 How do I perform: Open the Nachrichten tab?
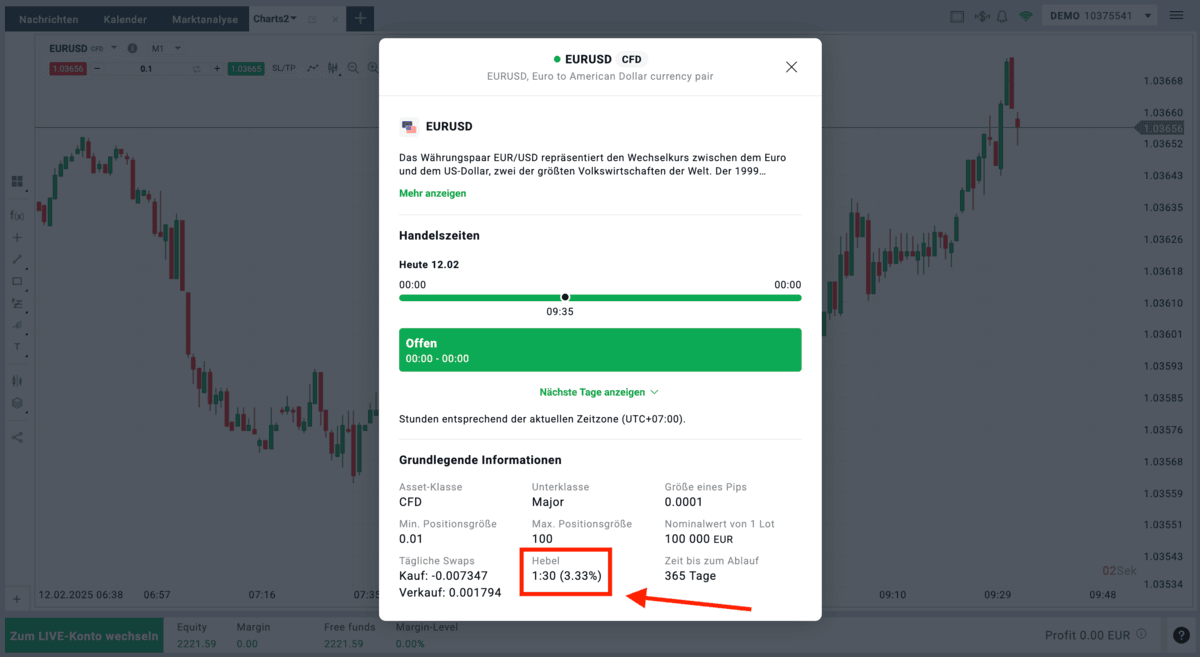point(48,18)
